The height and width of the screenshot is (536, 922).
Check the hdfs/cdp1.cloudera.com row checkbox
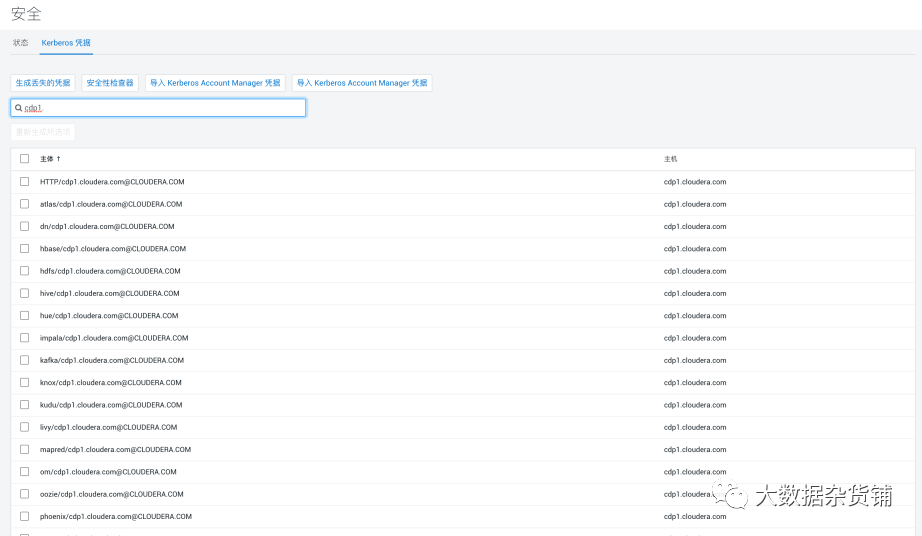coord(24,271)
